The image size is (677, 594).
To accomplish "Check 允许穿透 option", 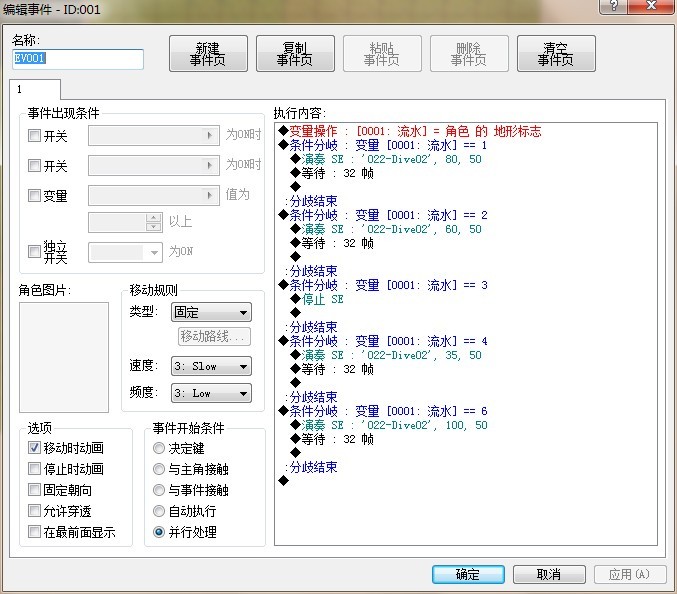I will [x=34, y=511].
